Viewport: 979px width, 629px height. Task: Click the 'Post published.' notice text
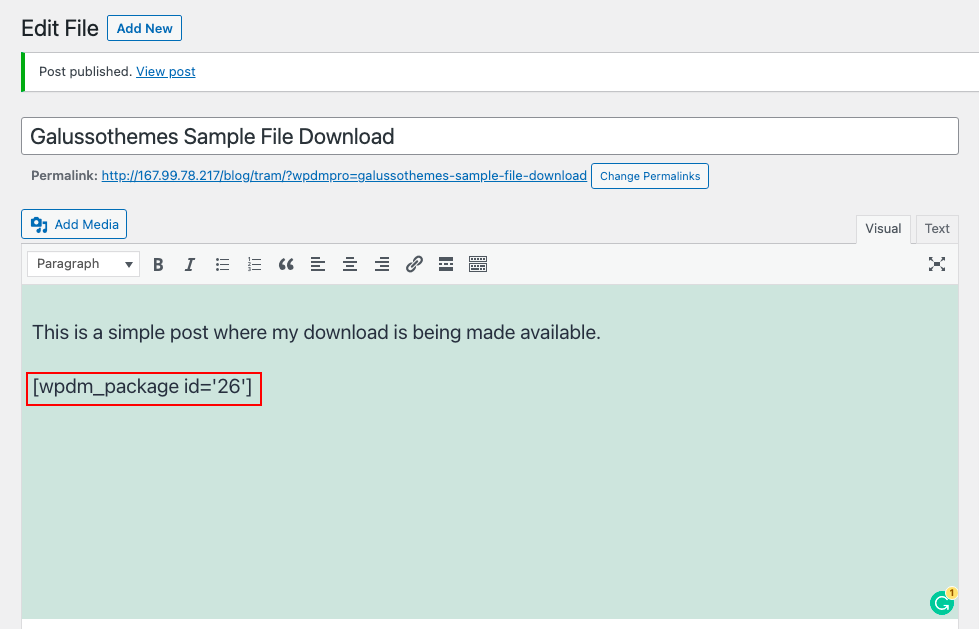[x=86, y=71]
